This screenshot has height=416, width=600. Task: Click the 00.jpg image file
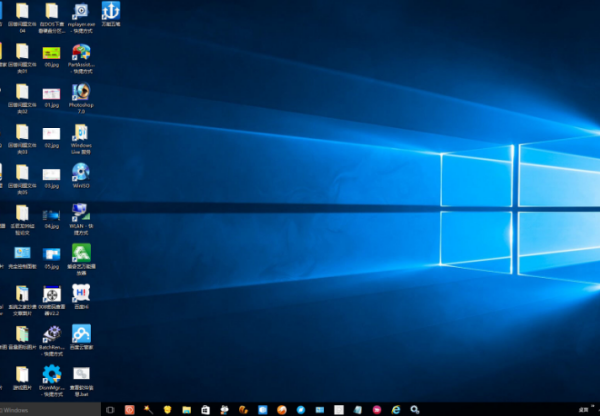(x=51, y=52)
